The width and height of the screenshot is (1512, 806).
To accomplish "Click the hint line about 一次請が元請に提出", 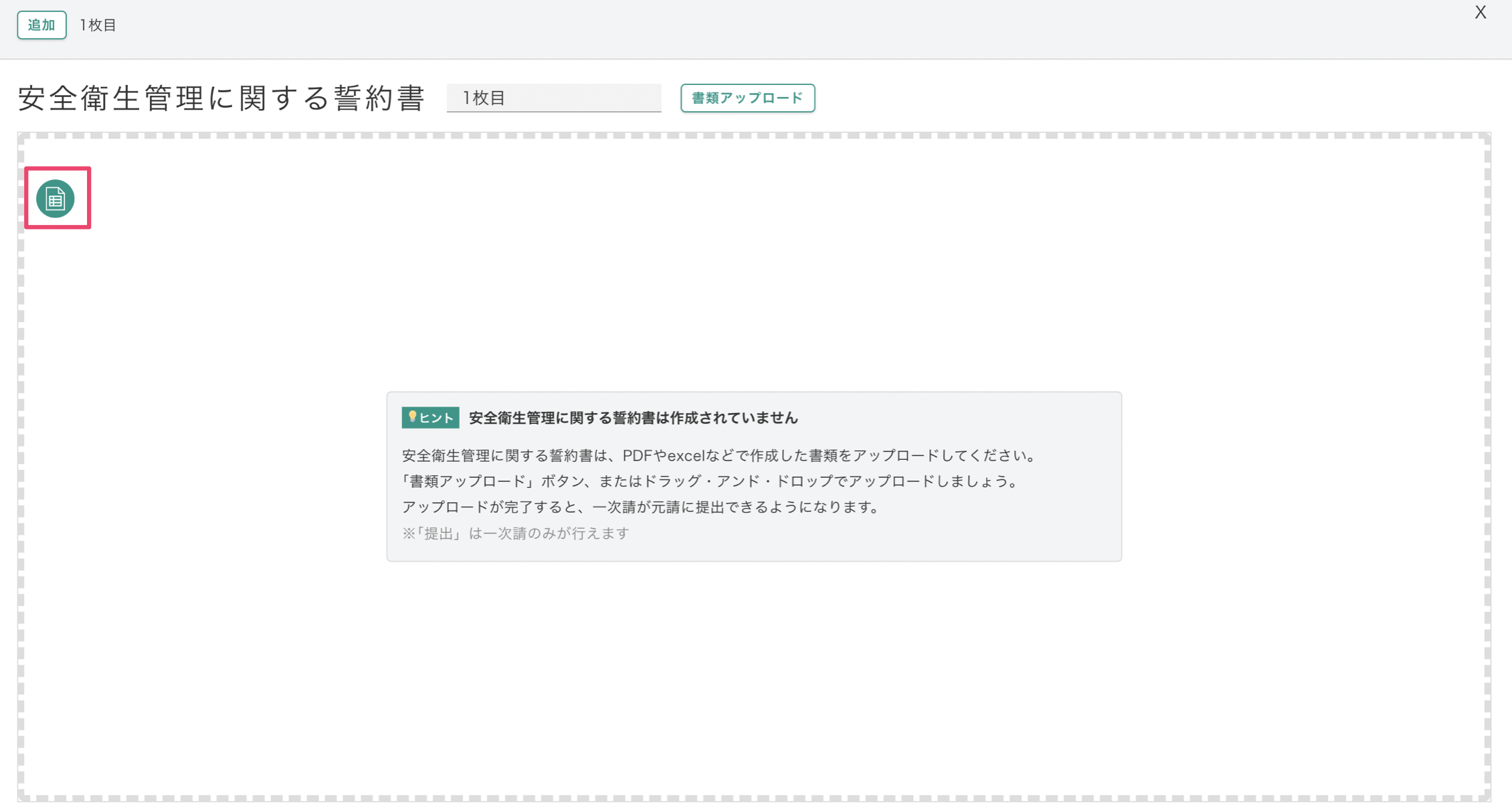I will (x=641, y=507).
